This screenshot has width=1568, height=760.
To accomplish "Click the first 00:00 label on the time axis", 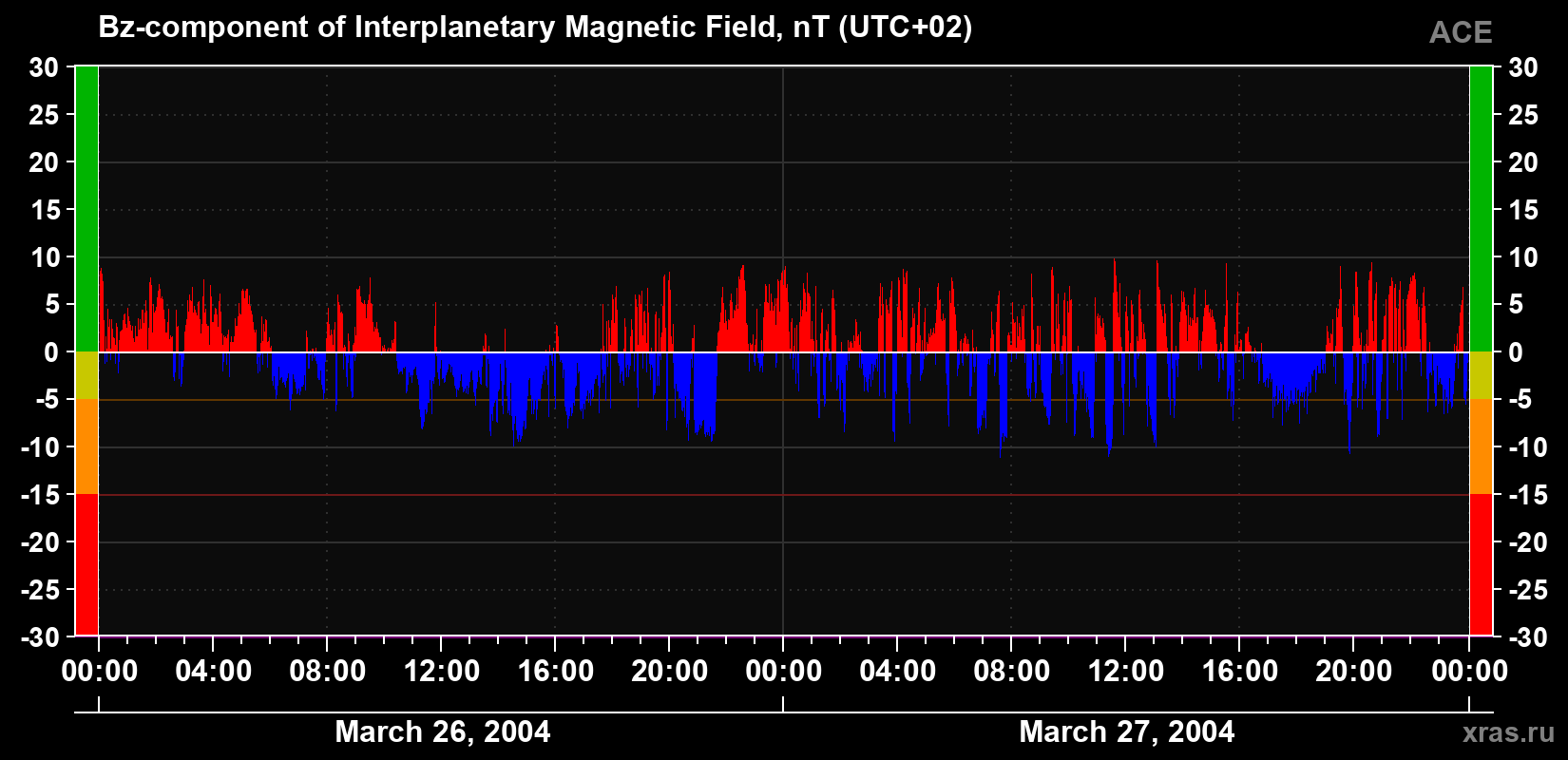I will (100, 672).
